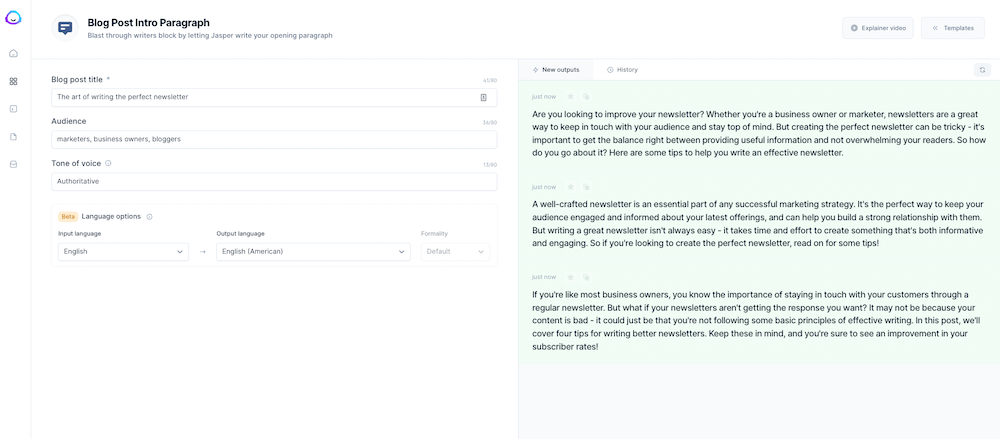1000x439 pixels.
Task: Open the templates grid icon in sidebar
Action: (14, 81)
